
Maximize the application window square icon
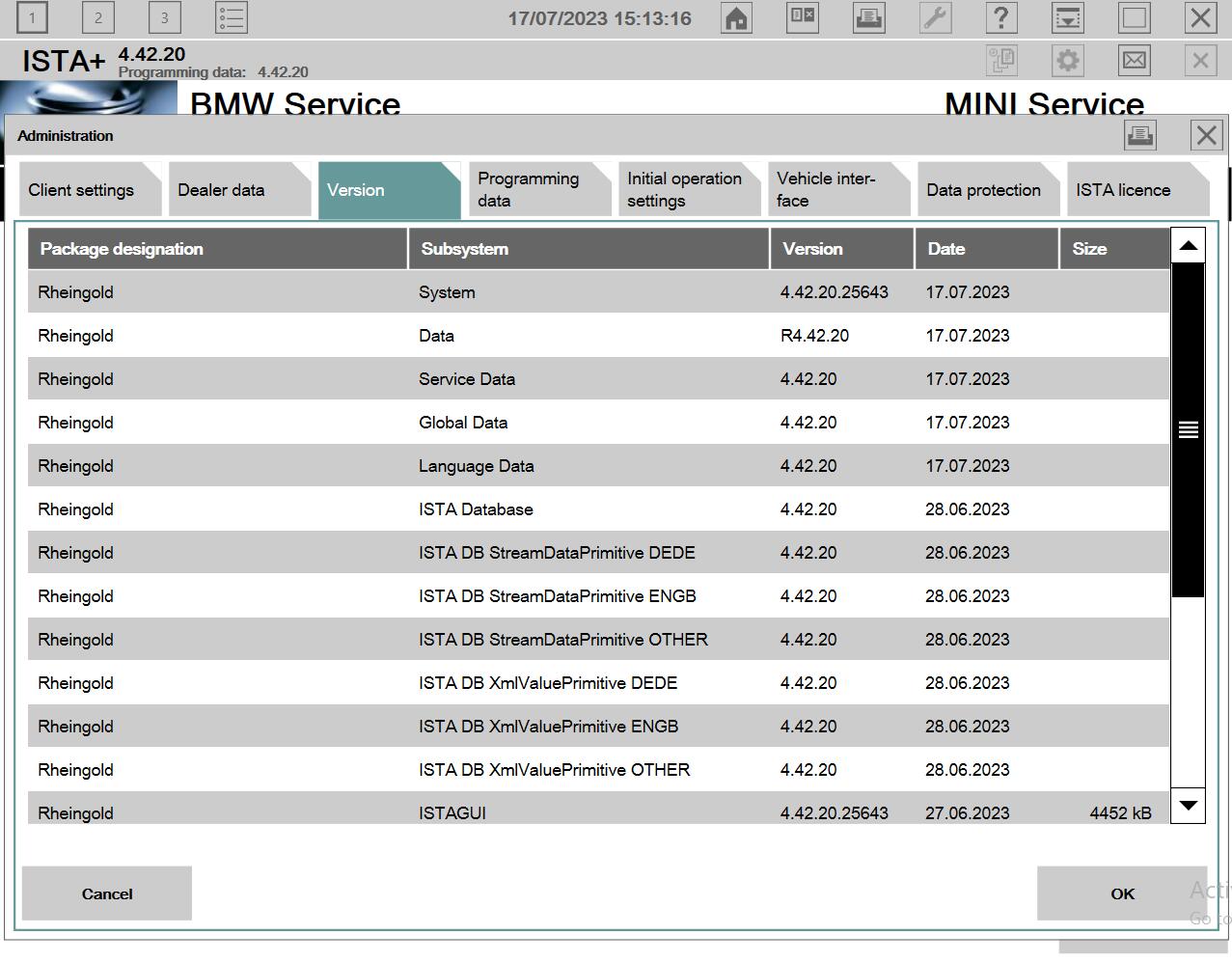pos(1135,17)
